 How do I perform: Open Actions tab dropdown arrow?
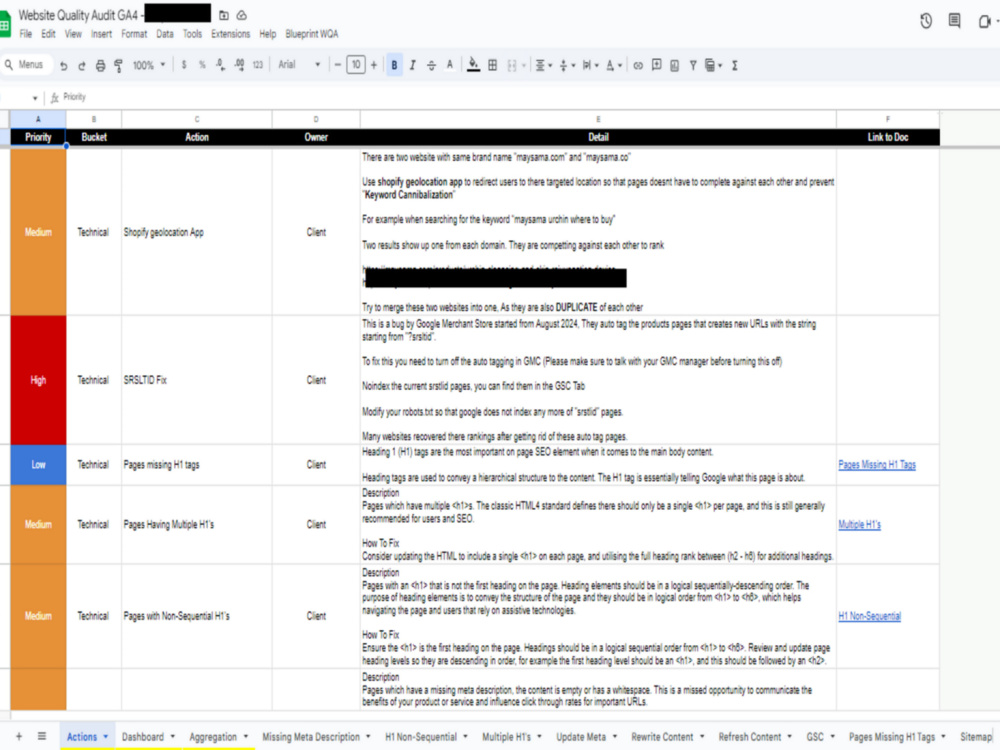click(x=105, y=737)
